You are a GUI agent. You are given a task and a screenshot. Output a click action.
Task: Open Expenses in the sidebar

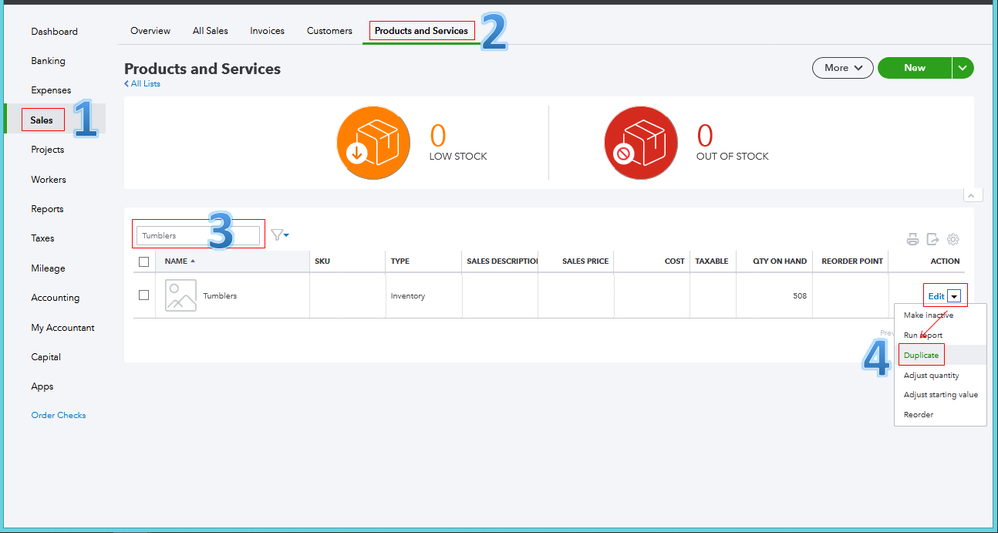51,90
